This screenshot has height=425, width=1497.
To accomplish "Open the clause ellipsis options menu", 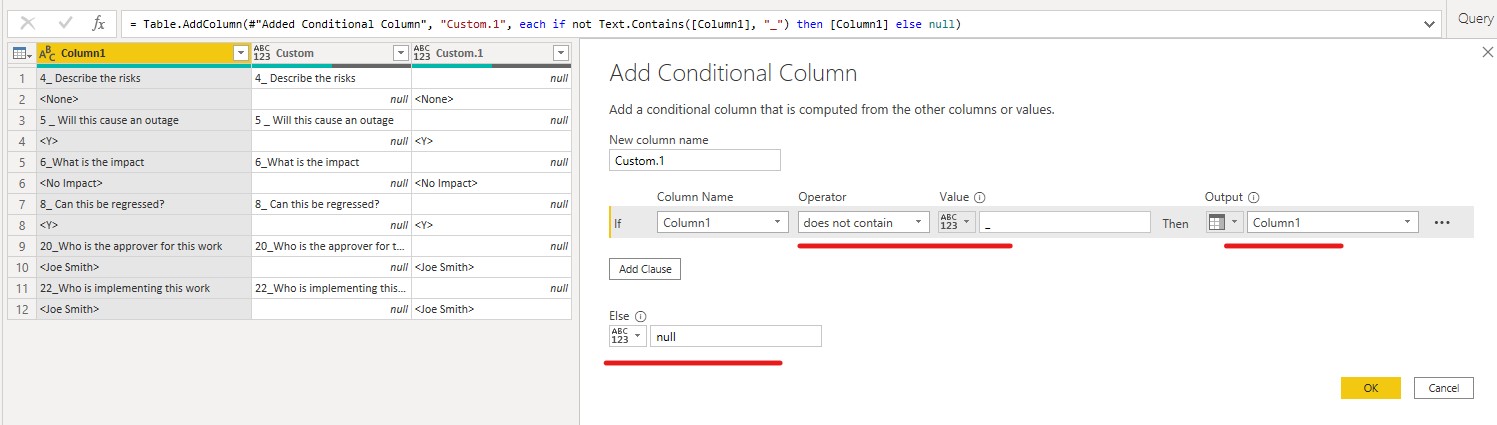I will point(1442,223).
